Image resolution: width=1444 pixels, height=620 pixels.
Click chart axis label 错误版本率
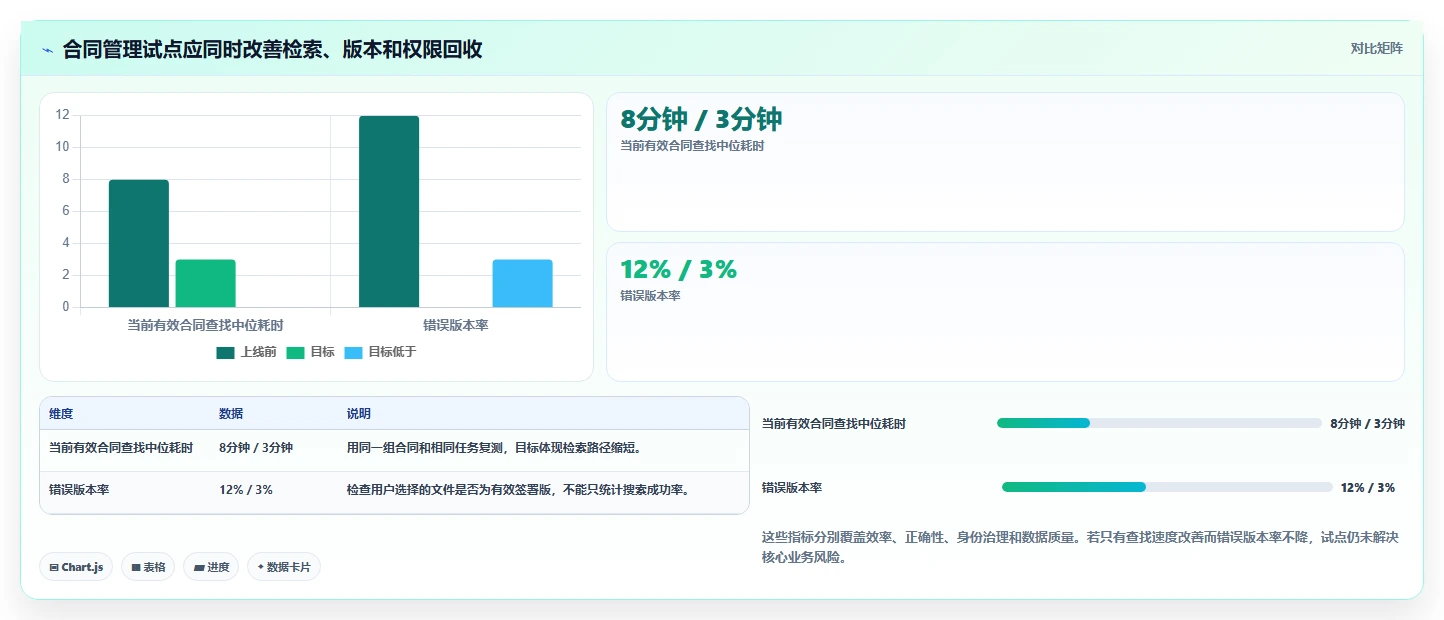pyautogui.click(x=456, y=325)
